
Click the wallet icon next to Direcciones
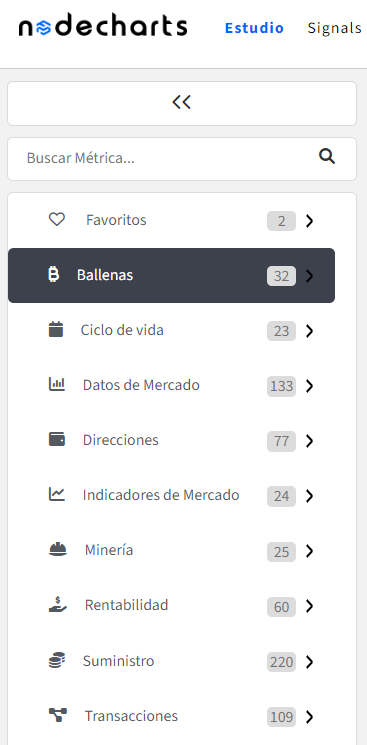tap(57, 439)
